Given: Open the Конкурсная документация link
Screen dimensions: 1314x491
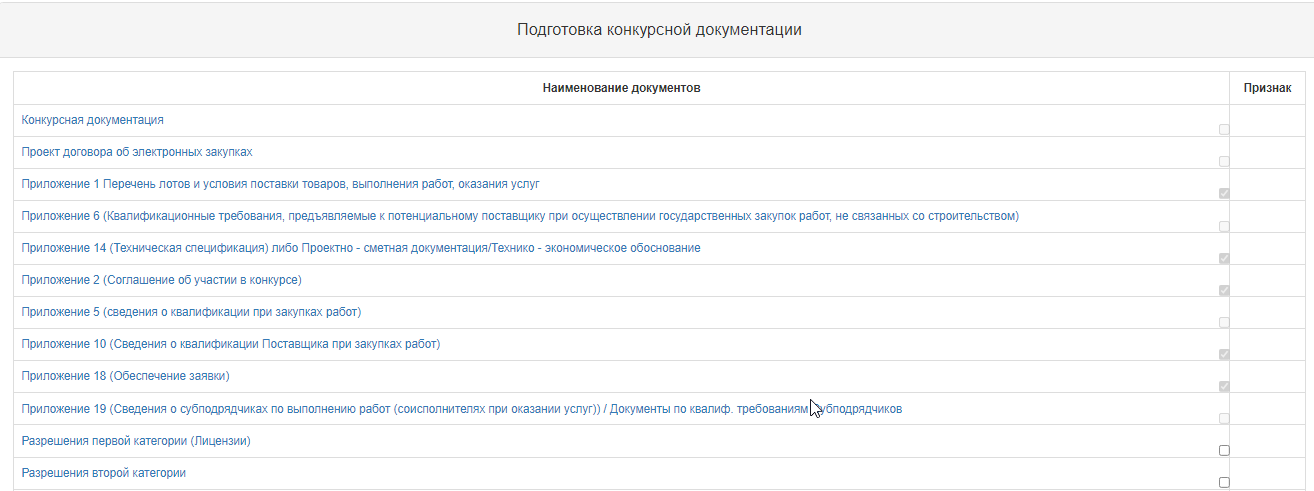Looking at the screenshot, I should point(93,120).
